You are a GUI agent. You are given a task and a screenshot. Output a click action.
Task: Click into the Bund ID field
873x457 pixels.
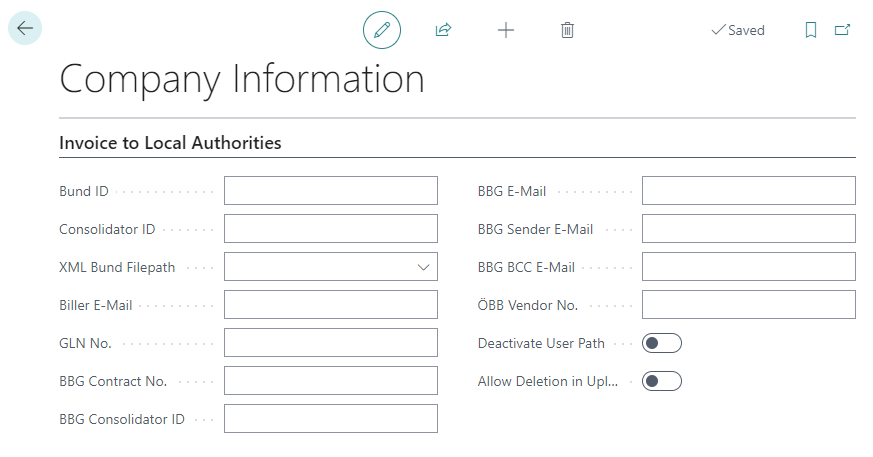click(330, 191)
